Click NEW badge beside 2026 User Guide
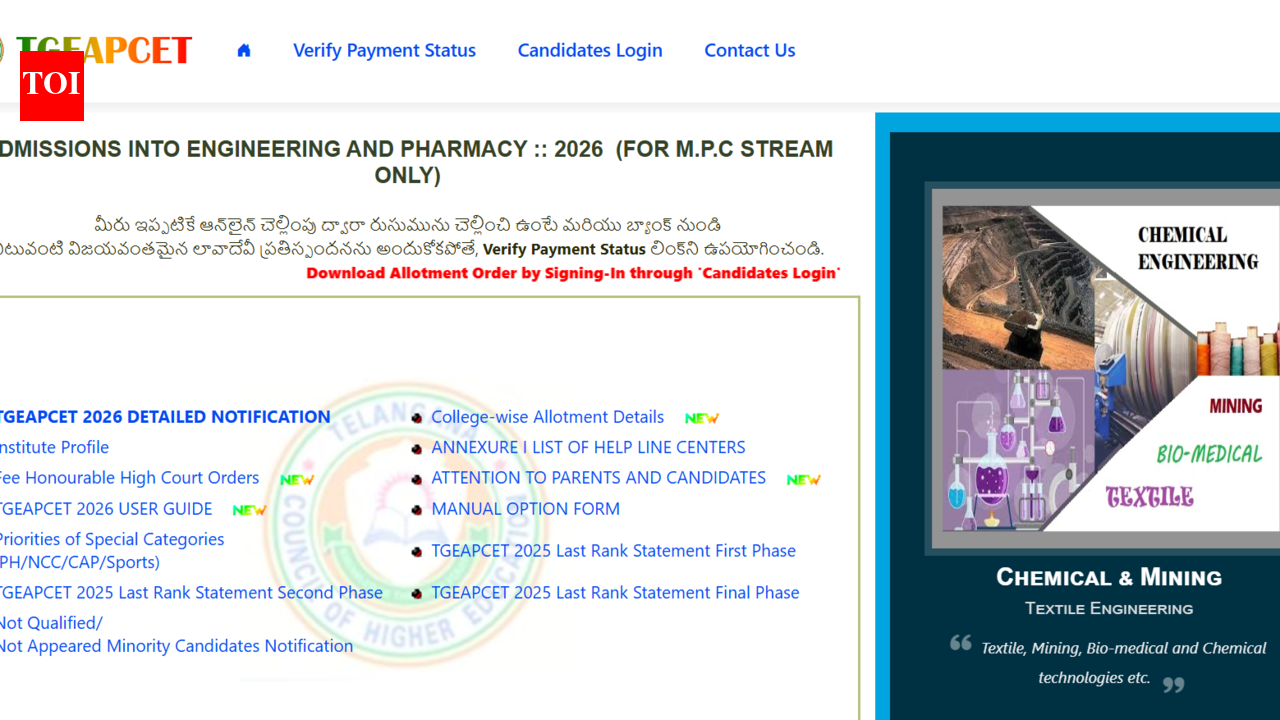Viewport: 1280px width, 720px height. pos(250,510)
